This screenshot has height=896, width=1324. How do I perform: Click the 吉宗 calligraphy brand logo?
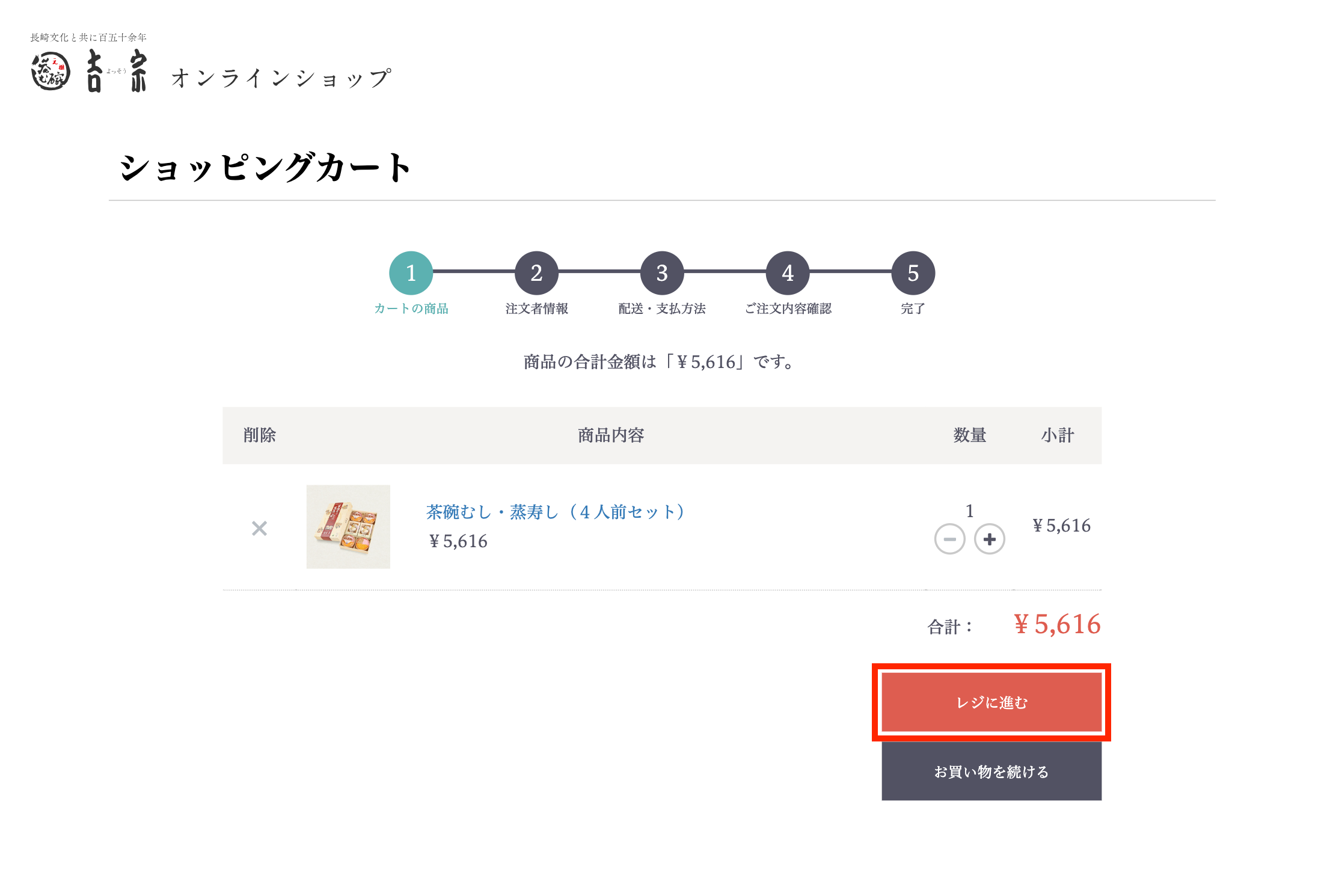click(117, 71)
